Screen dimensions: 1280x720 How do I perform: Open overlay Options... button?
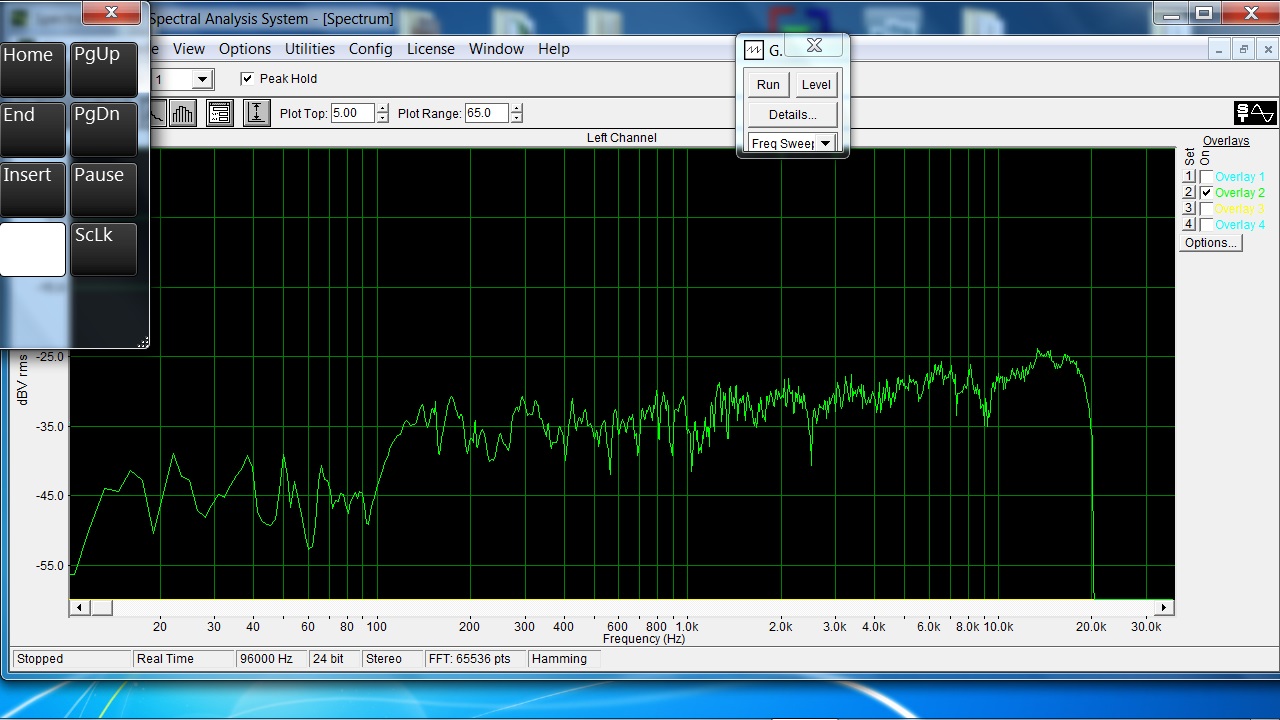point(1210,243)
